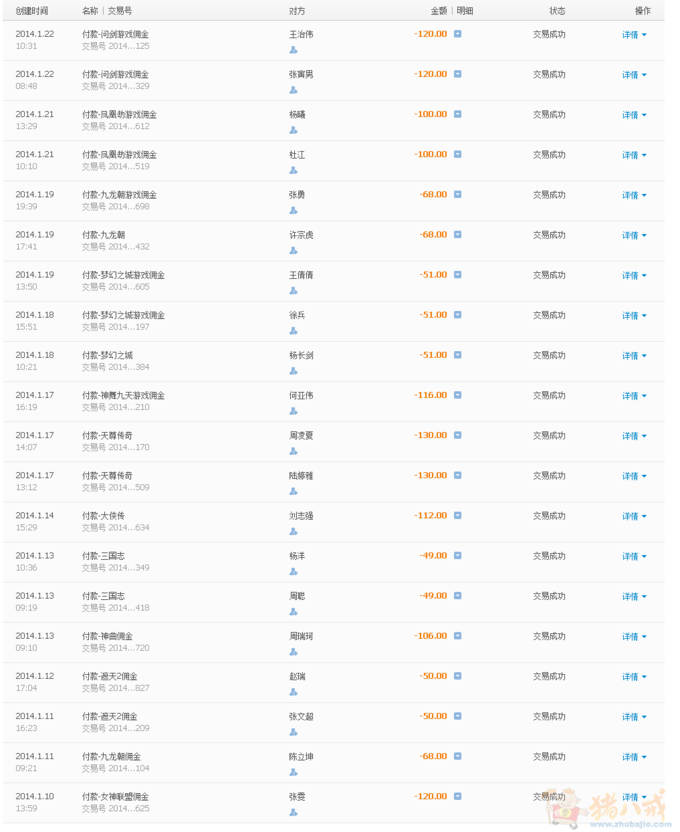Click the 创建时间 column header
Viewport: 680px width, 832px height.
tap(32, 11)
